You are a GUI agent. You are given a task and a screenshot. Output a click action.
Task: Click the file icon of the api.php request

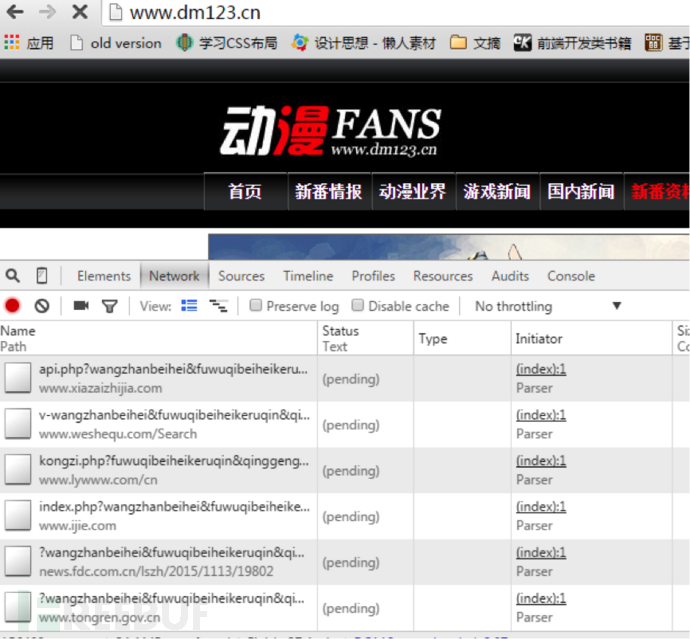(x=18, y=378)
